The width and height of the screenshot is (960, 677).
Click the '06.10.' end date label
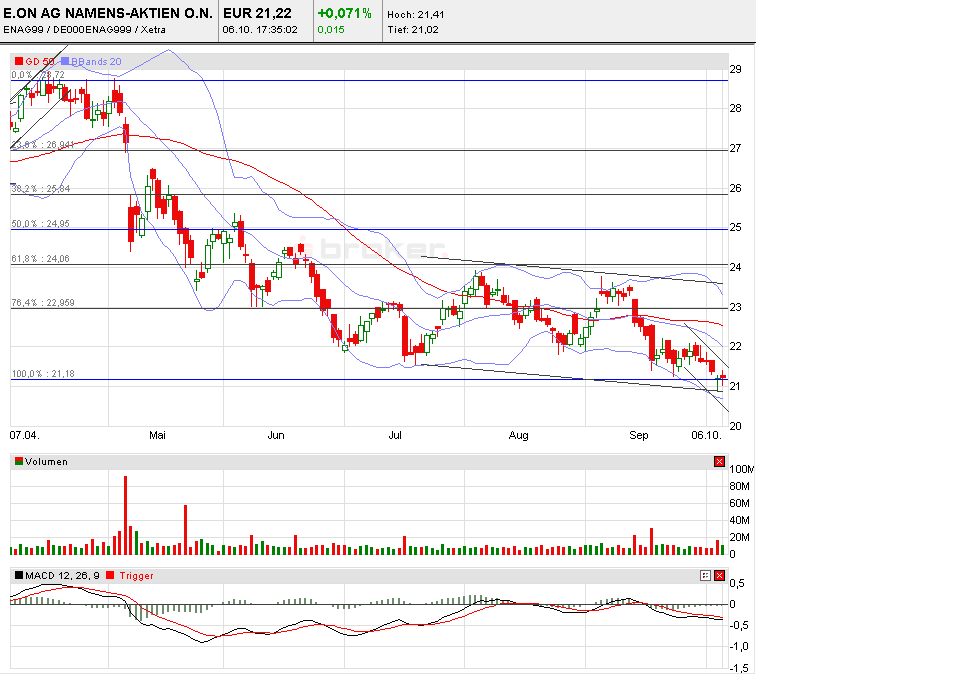tap(707, 435)
